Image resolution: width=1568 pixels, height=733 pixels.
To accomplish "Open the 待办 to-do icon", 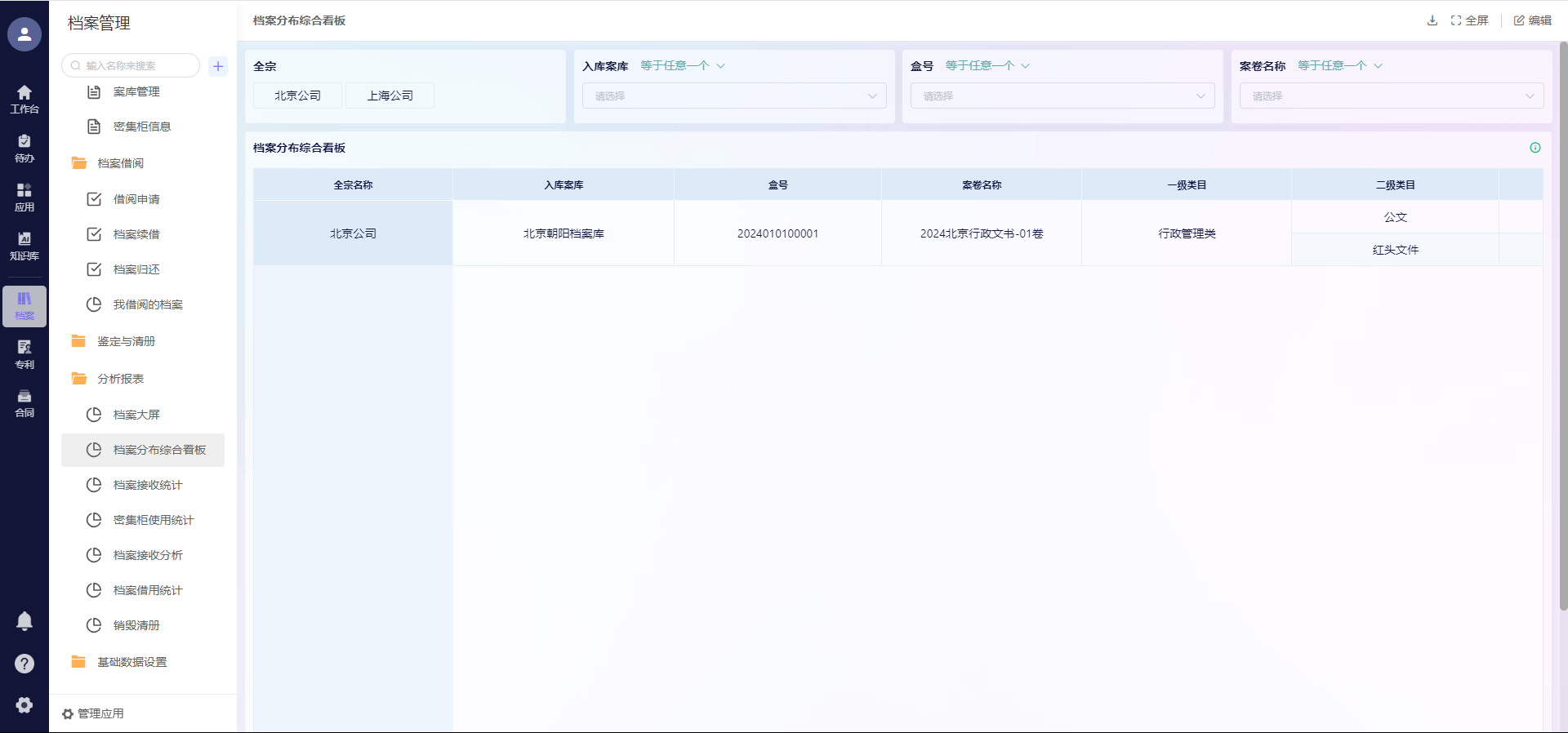I will tap(24, 148).
